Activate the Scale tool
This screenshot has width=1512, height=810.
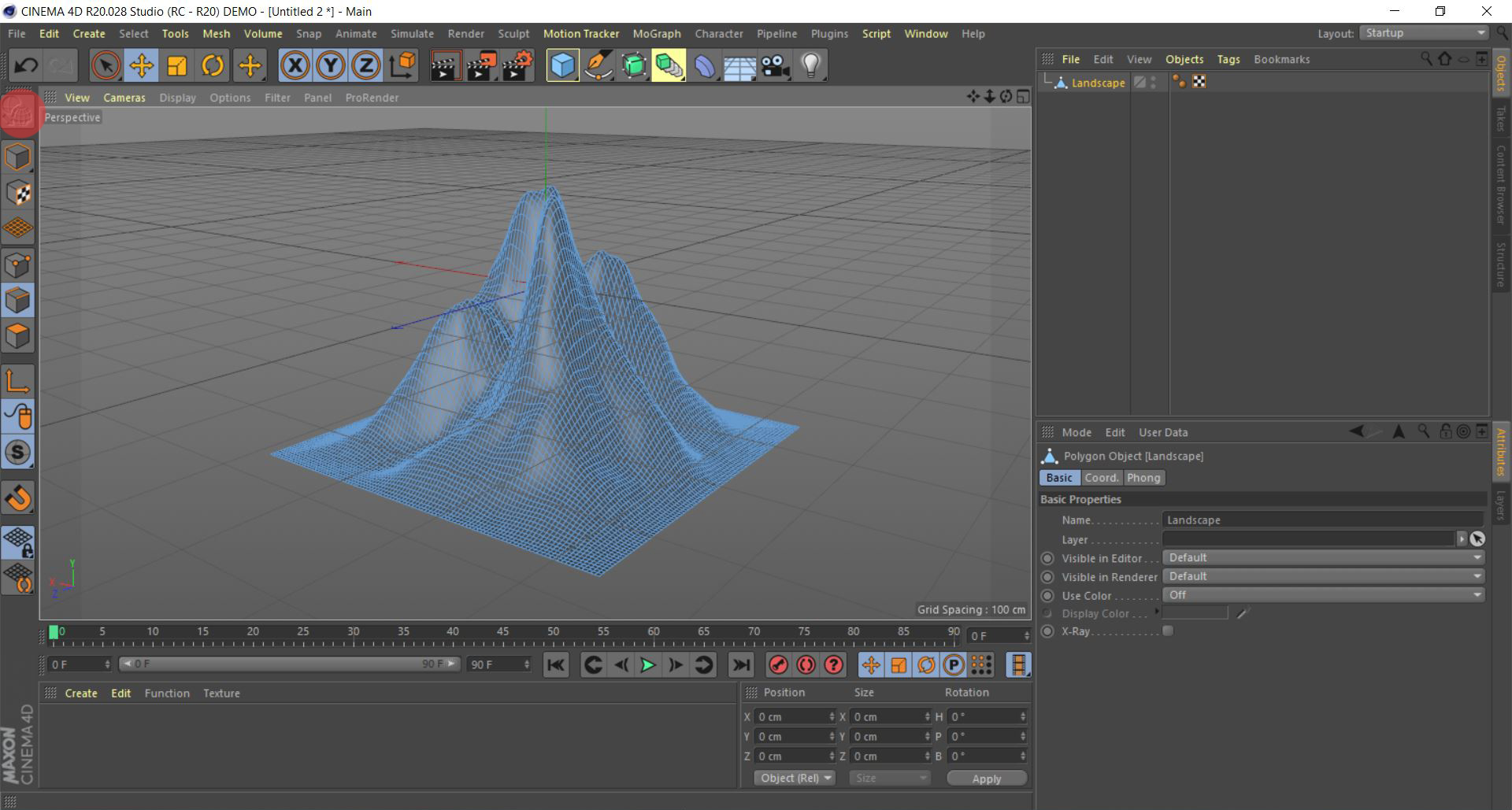pyautogui.click(x=177, y=65)
